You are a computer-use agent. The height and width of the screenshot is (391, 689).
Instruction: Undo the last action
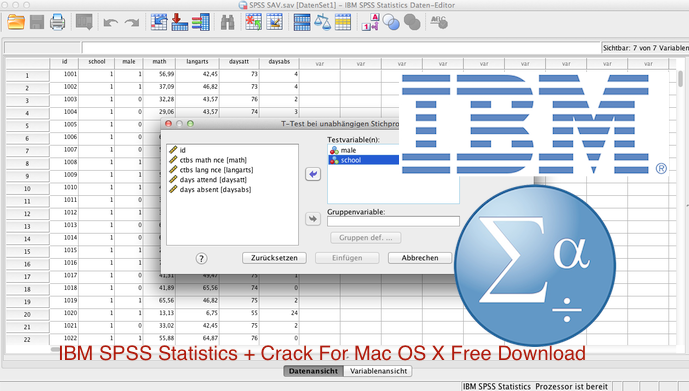point(110,22)
